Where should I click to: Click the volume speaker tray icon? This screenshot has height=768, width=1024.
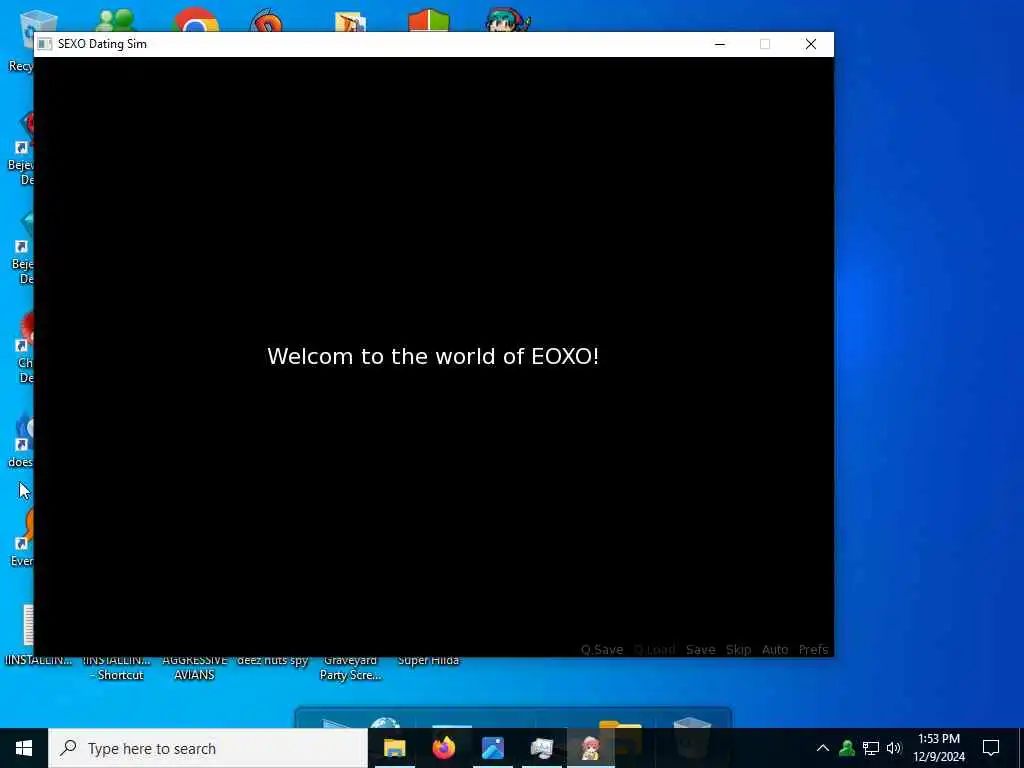894,748
